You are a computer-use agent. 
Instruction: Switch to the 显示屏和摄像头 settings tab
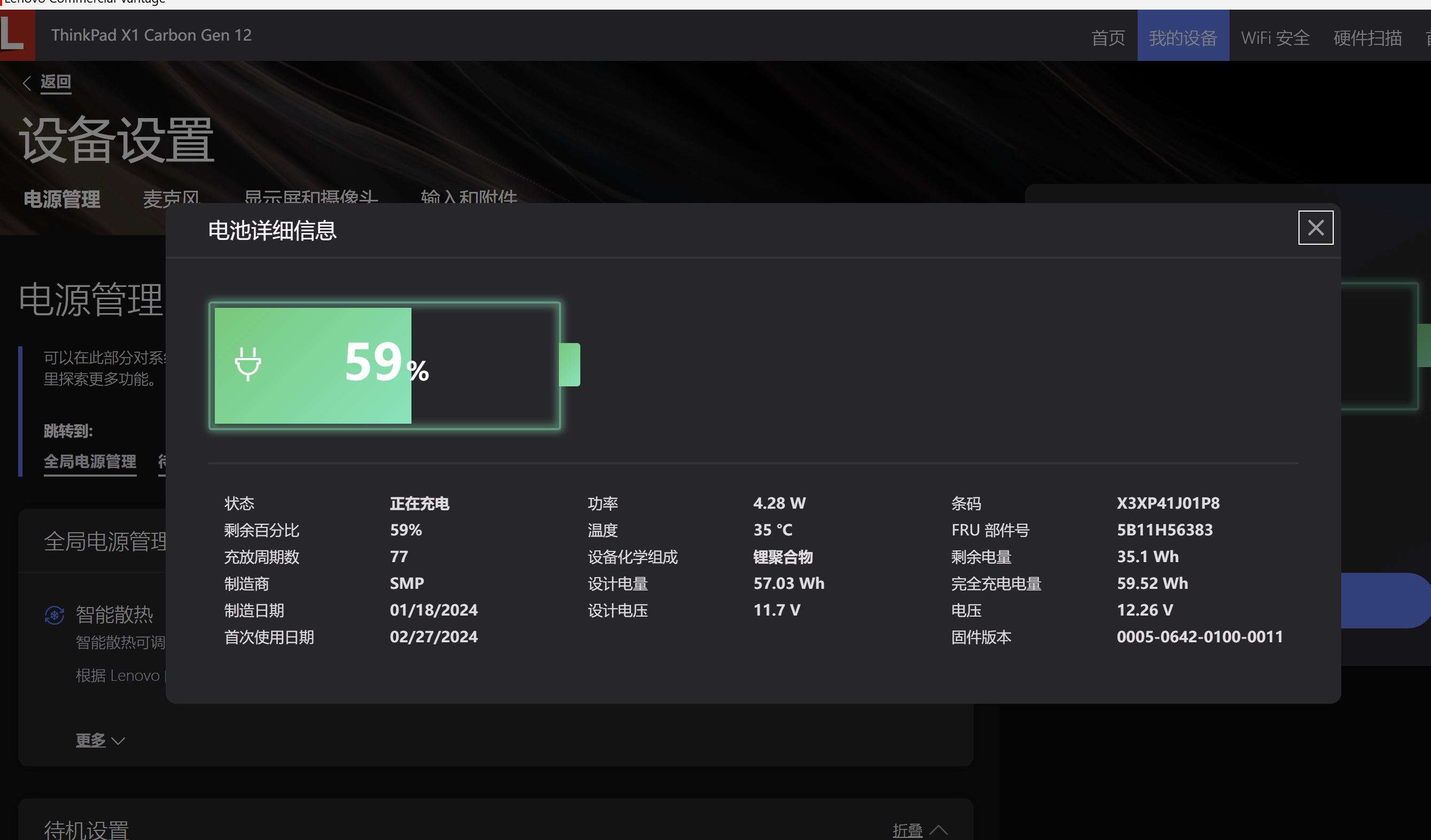coord(311,197)
